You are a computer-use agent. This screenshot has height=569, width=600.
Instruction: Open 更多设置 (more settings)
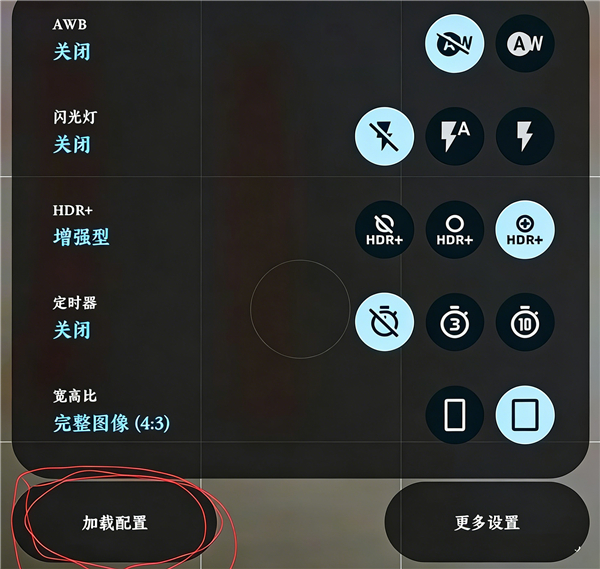coord(487,523)
